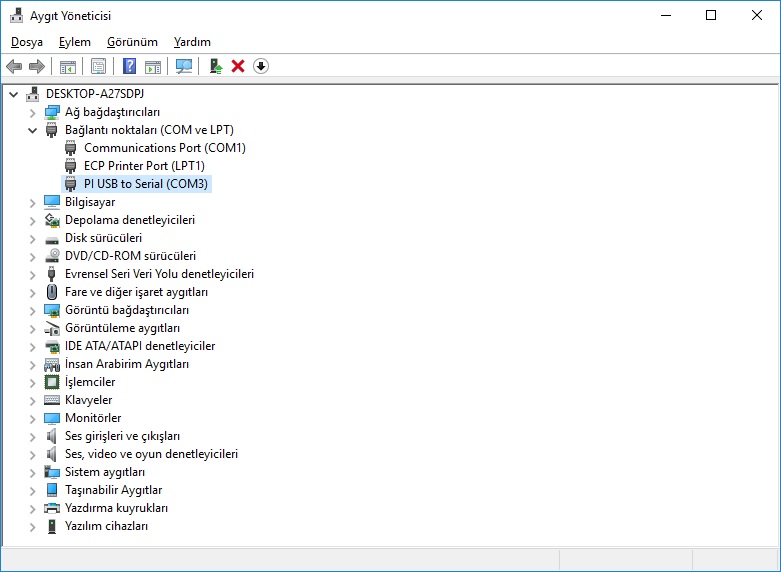This screenshot has height=572, width=781.
Task: Select Taşınabilir Aygıtlar label
Action: click(114, 490)
